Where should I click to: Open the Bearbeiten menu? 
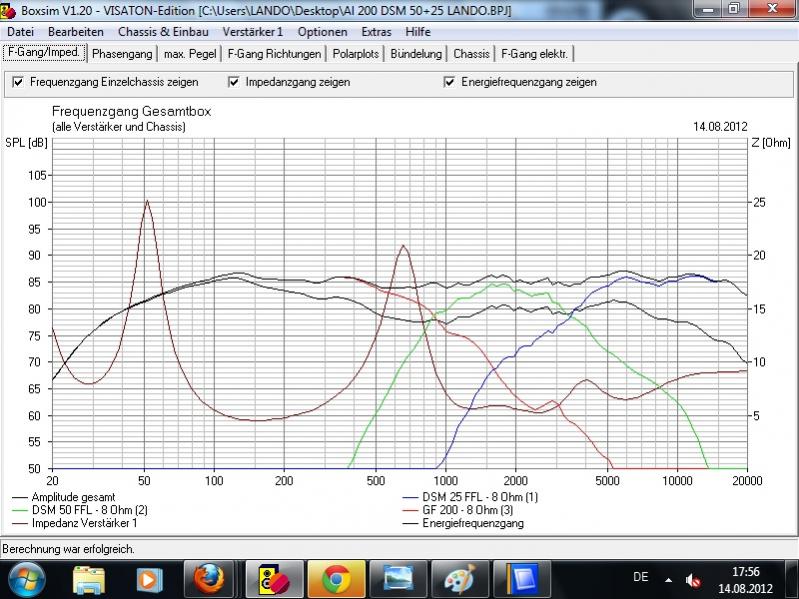pyautogui.click(x=75, y=32)
